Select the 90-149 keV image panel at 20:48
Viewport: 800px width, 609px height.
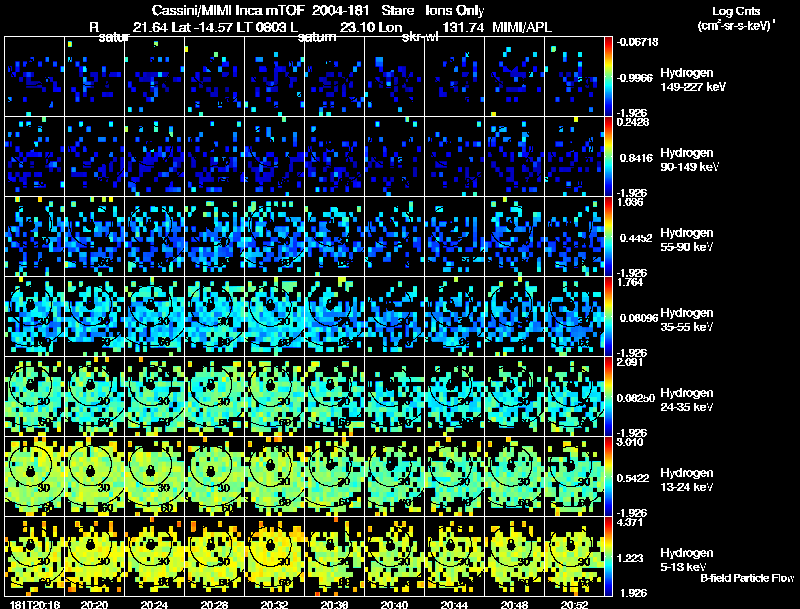tap(515, 156)
